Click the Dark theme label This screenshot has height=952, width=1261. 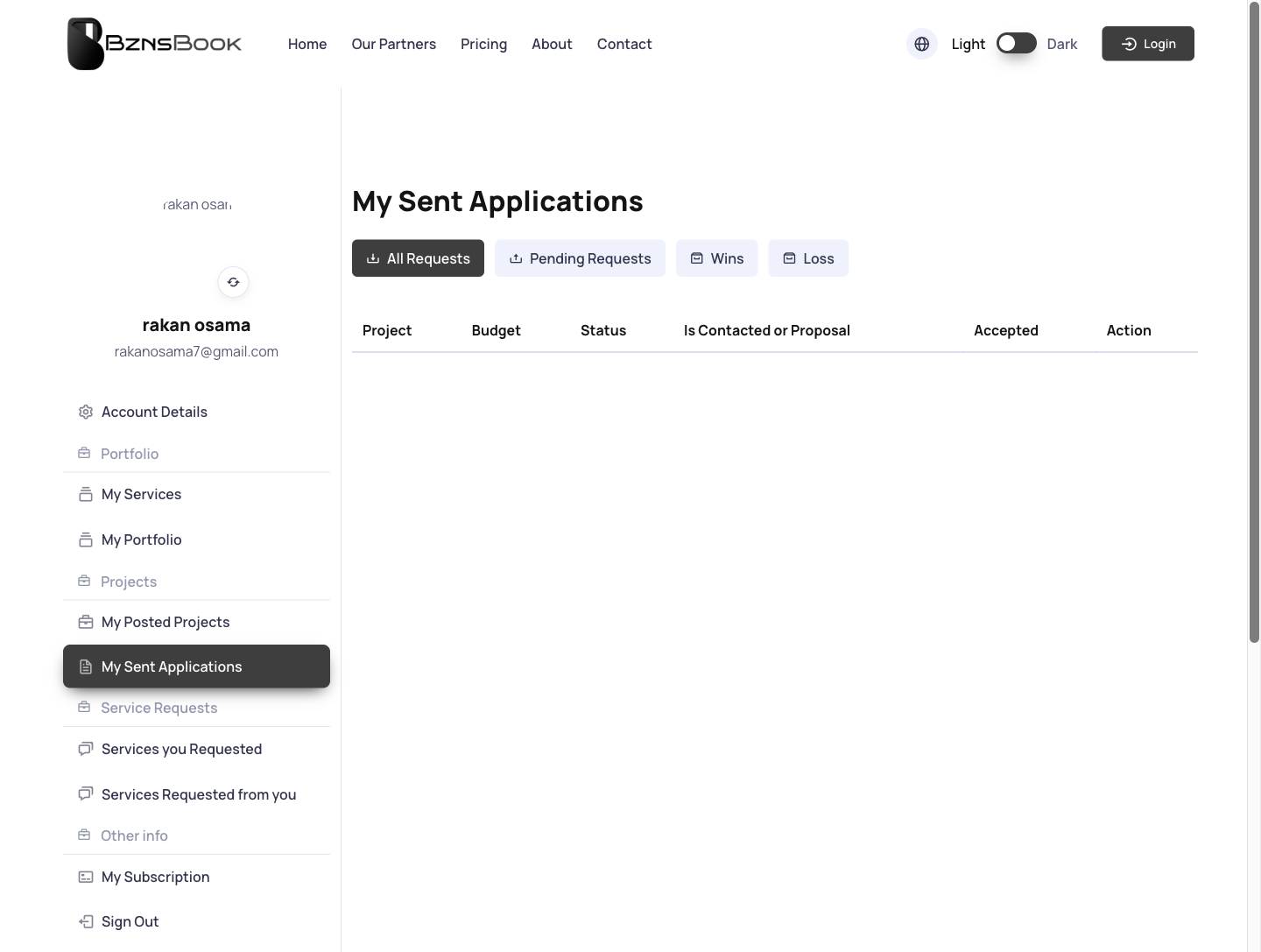pyautogui.click(x=1062, y=44)
